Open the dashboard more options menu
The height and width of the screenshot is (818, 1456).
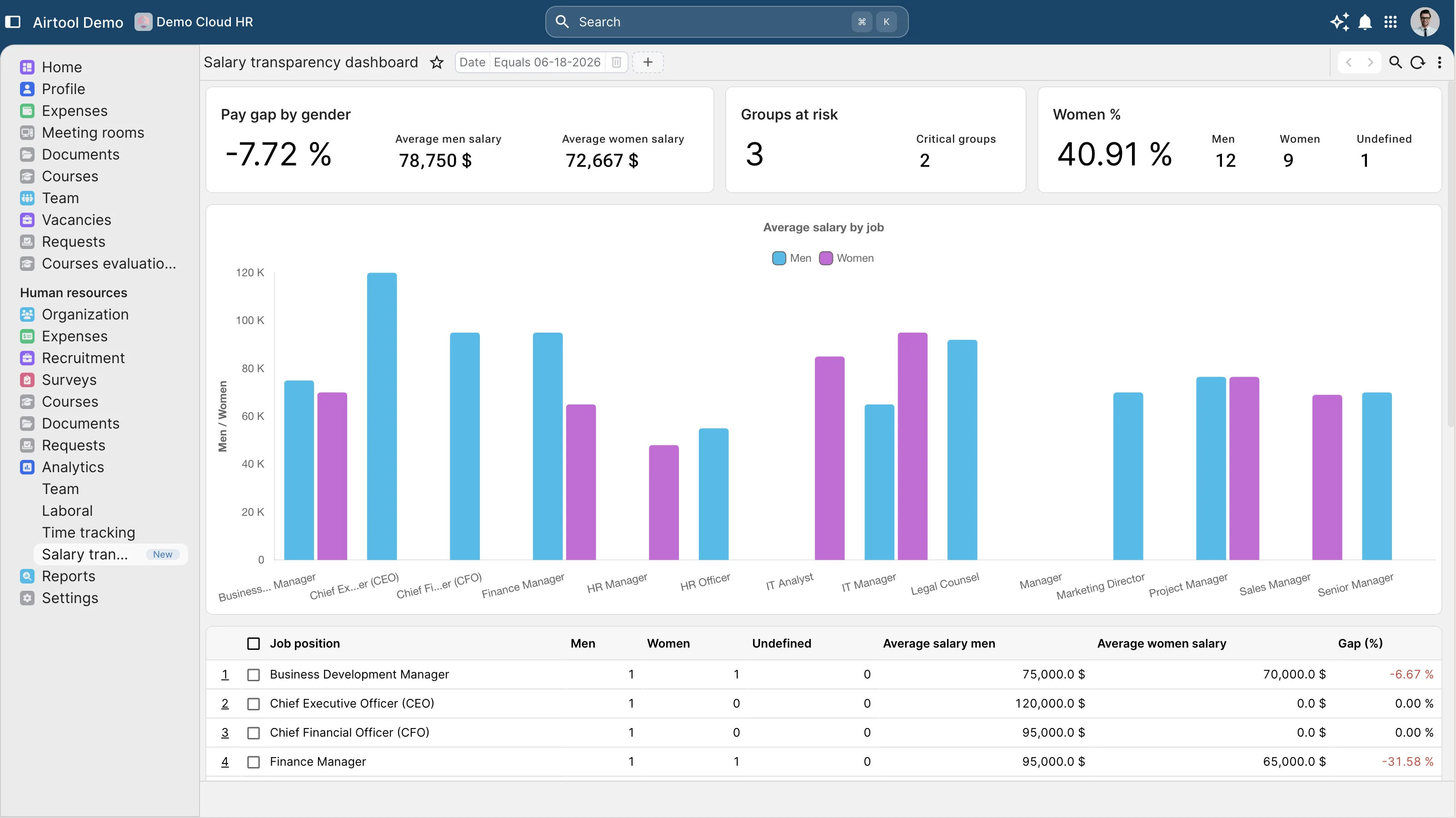point(1440,62)
